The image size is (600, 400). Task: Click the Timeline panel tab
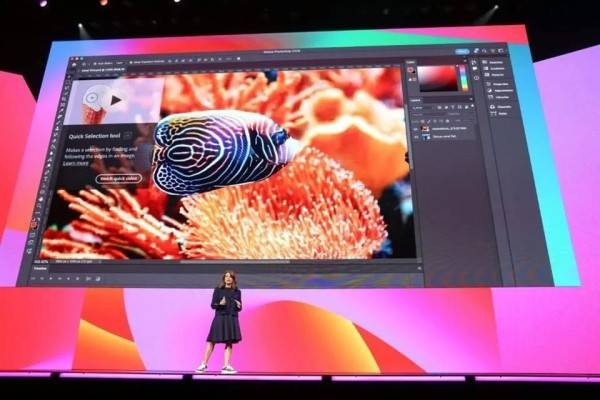[40, 268]
